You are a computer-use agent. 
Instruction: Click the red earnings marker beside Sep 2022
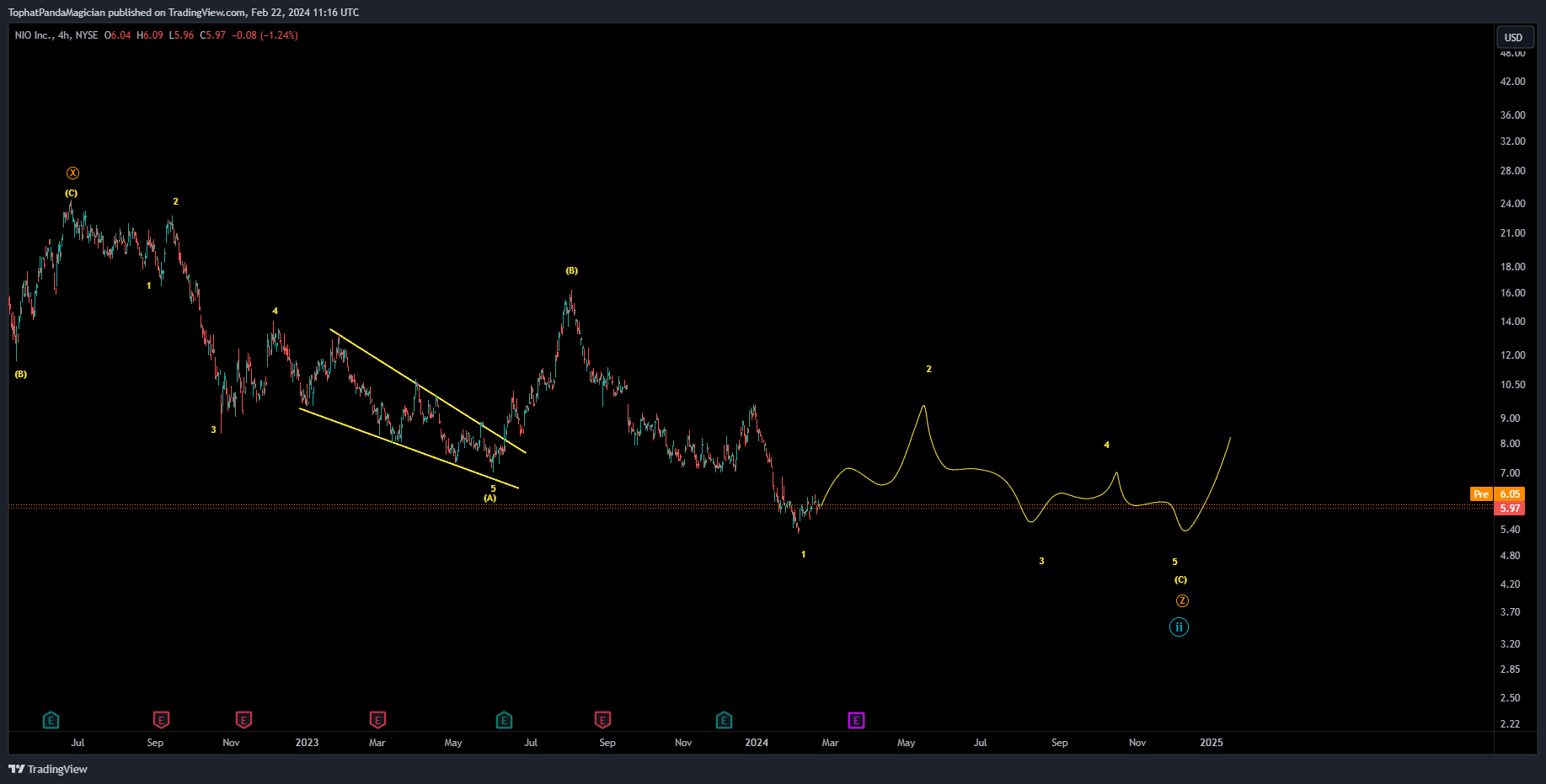click(161, 720)
